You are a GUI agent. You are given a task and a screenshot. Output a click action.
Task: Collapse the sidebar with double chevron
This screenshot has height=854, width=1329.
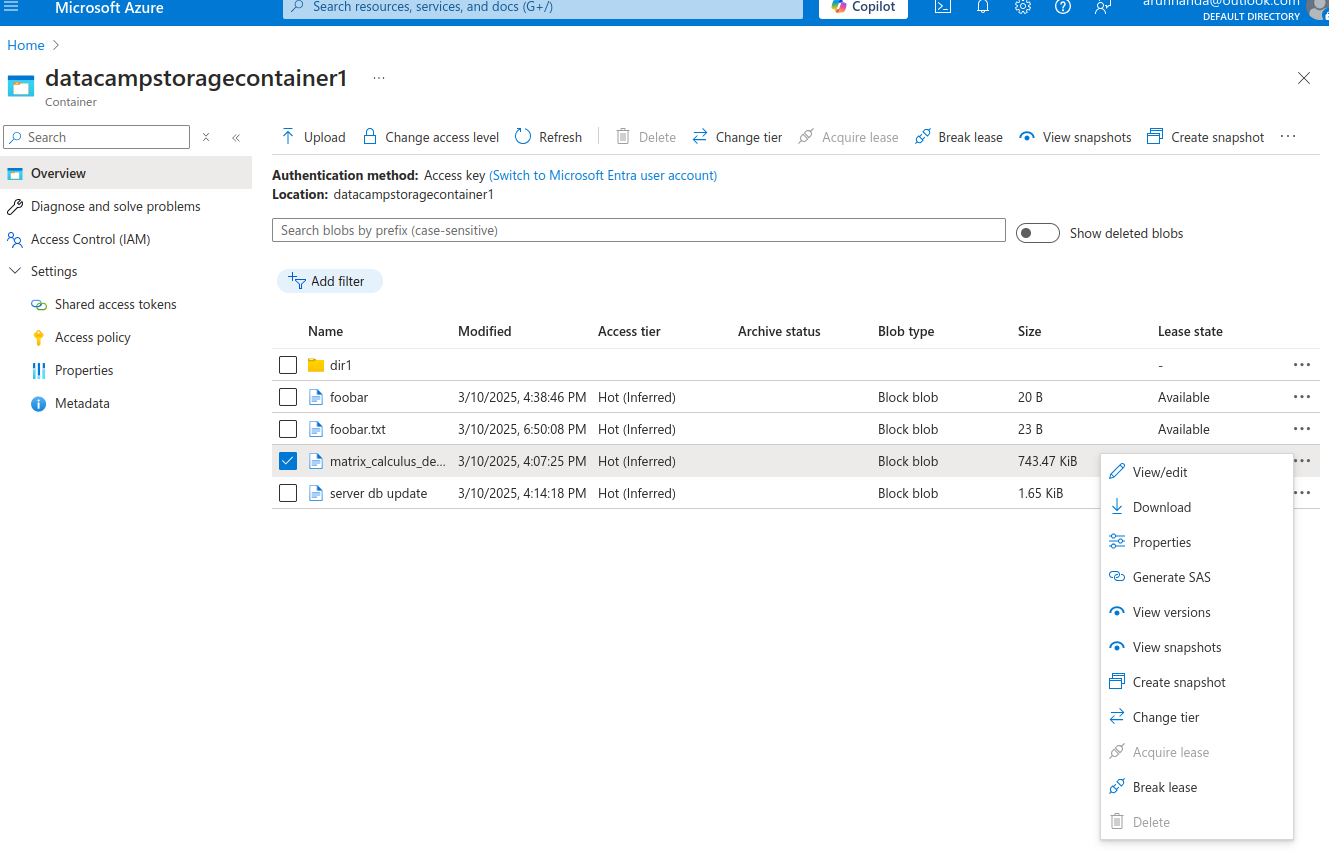(x=236, y=137)
